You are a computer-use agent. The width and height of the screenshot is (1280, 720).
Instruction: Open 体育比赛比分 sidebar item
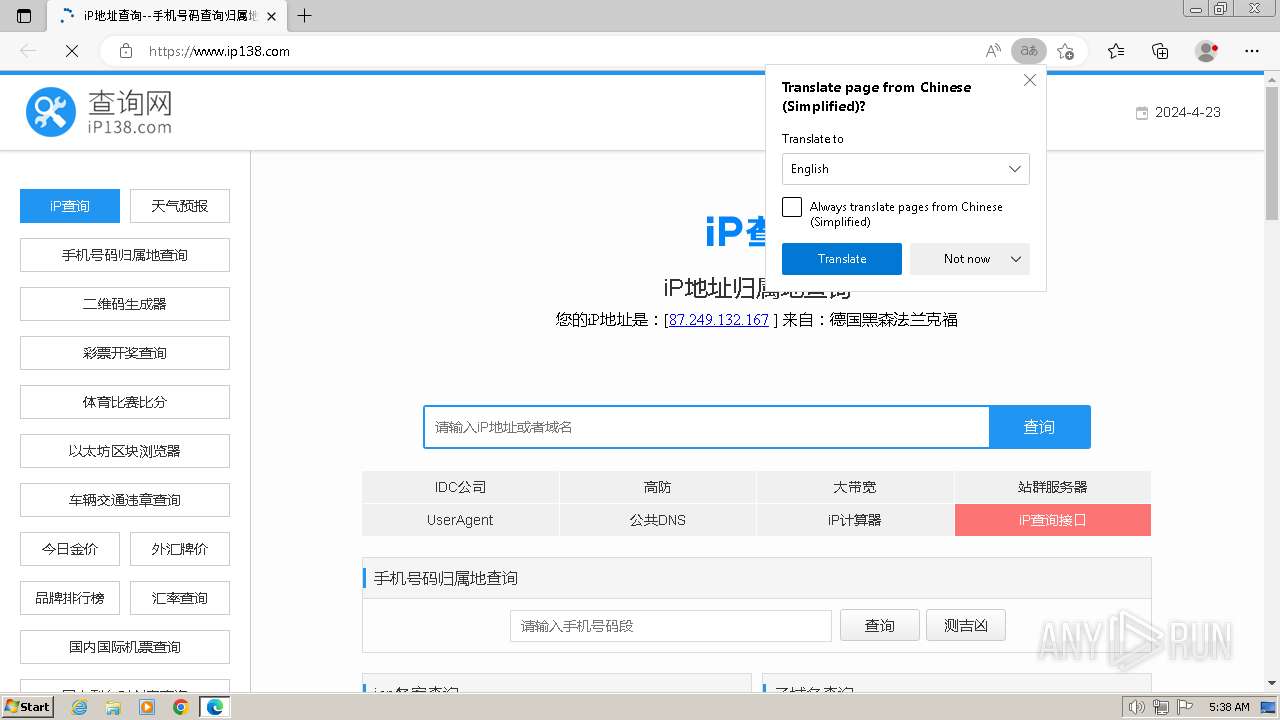(x=125, y=402)
